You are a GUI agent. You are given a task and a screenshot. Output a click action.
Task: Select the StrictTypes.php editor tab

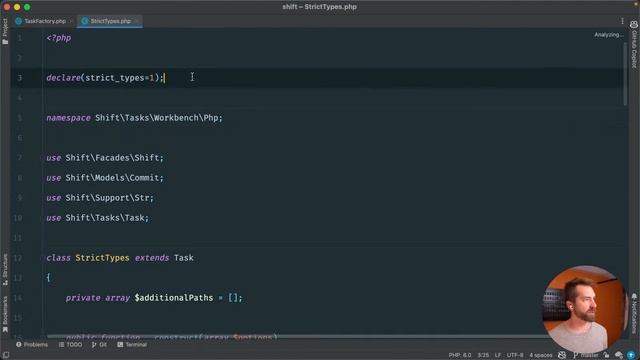[x=110, y=21]
